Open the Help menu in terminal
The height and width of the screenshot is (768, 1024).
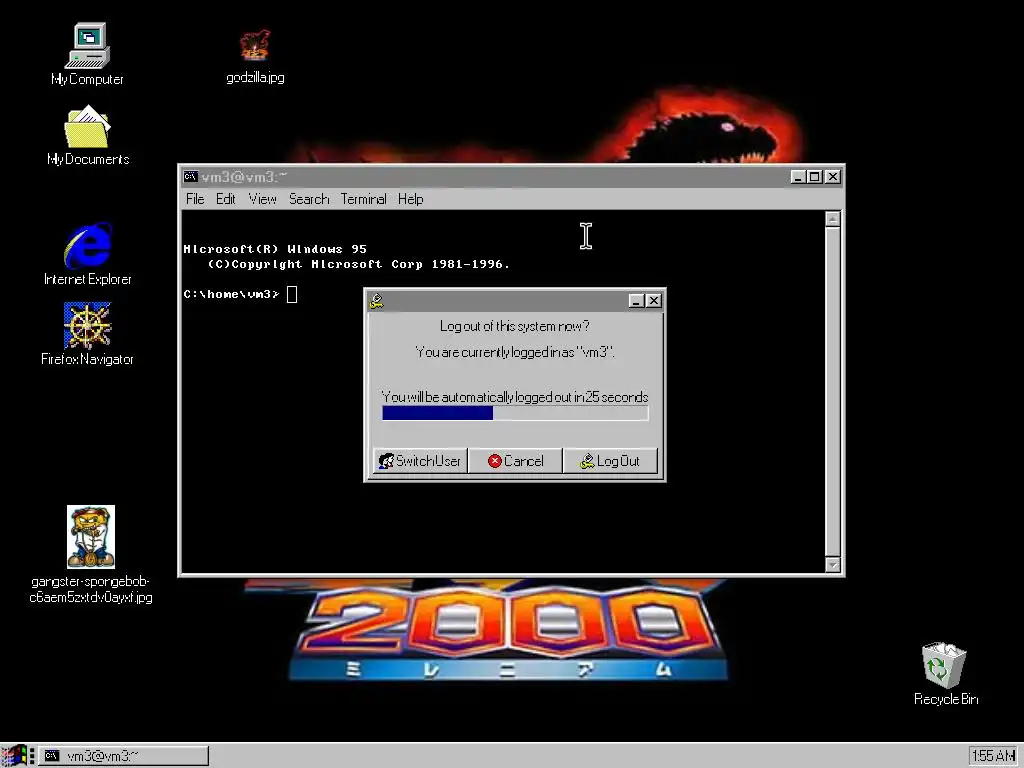coord(410,199)
